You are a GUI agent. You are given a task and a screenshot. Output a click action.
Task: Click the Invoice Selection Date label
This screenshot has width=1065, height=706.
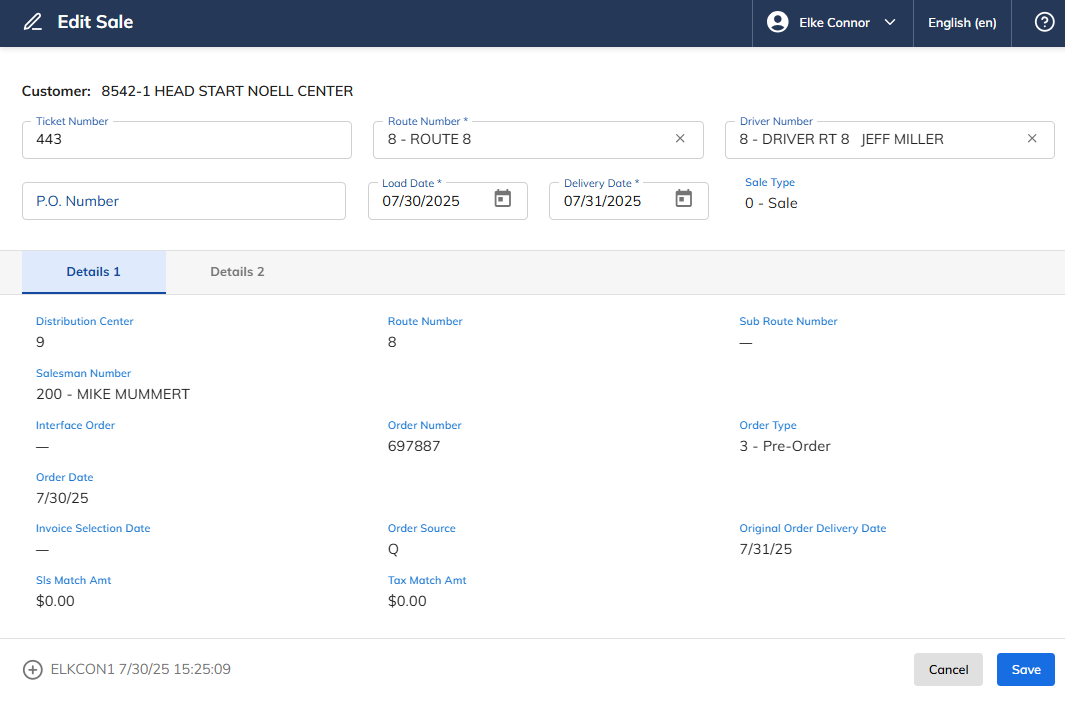pos(93,529)
